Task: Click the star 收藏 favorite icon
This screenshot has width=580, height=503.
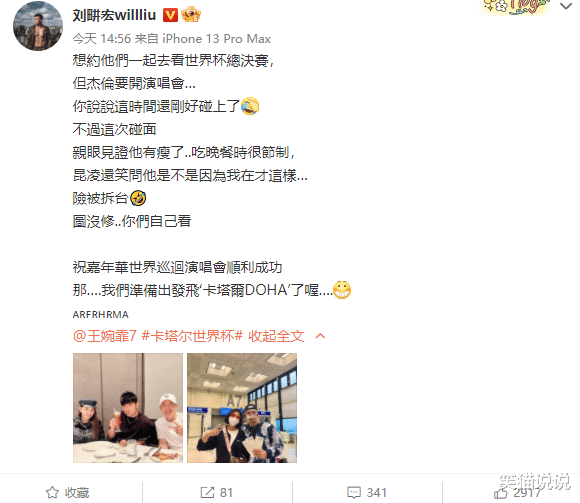Action: (x=52, y=492)
